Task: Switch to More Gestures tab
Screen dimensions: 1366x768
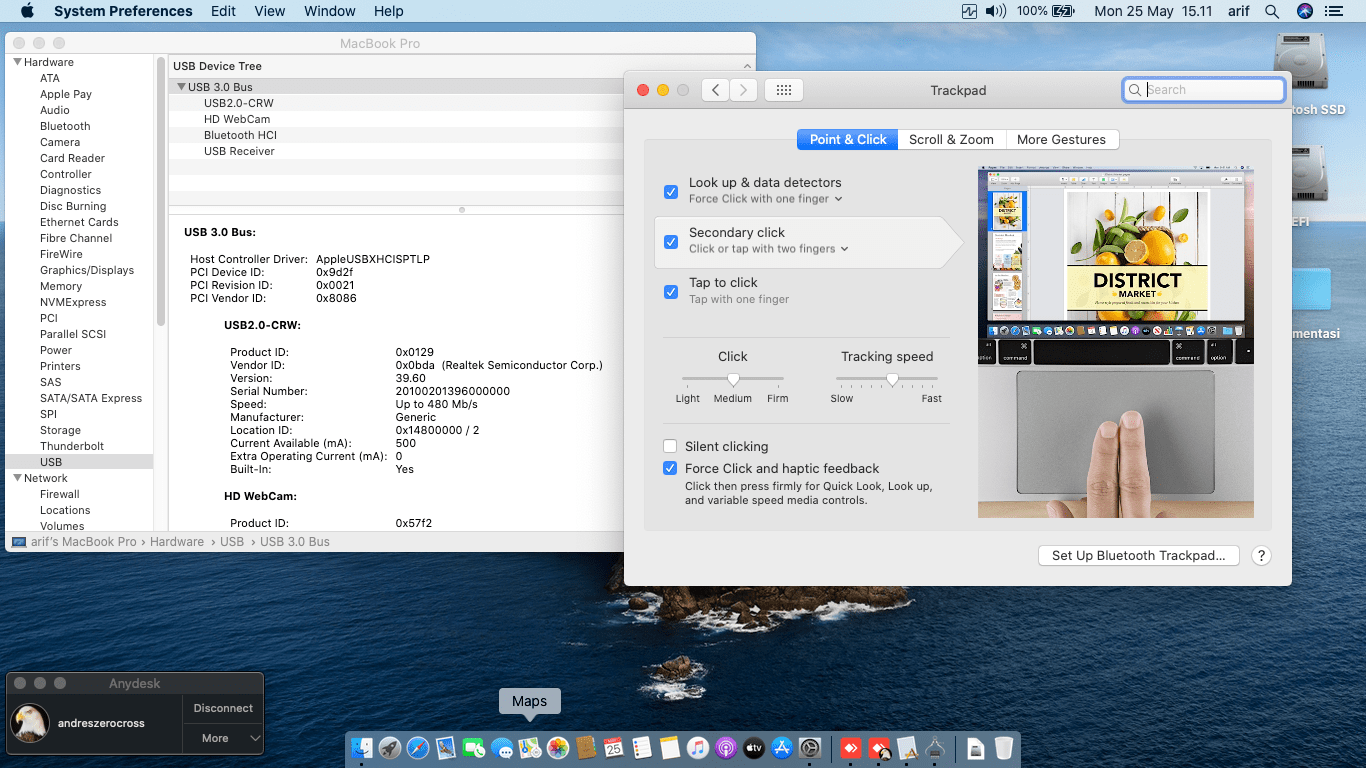Action: point(1061,139)
